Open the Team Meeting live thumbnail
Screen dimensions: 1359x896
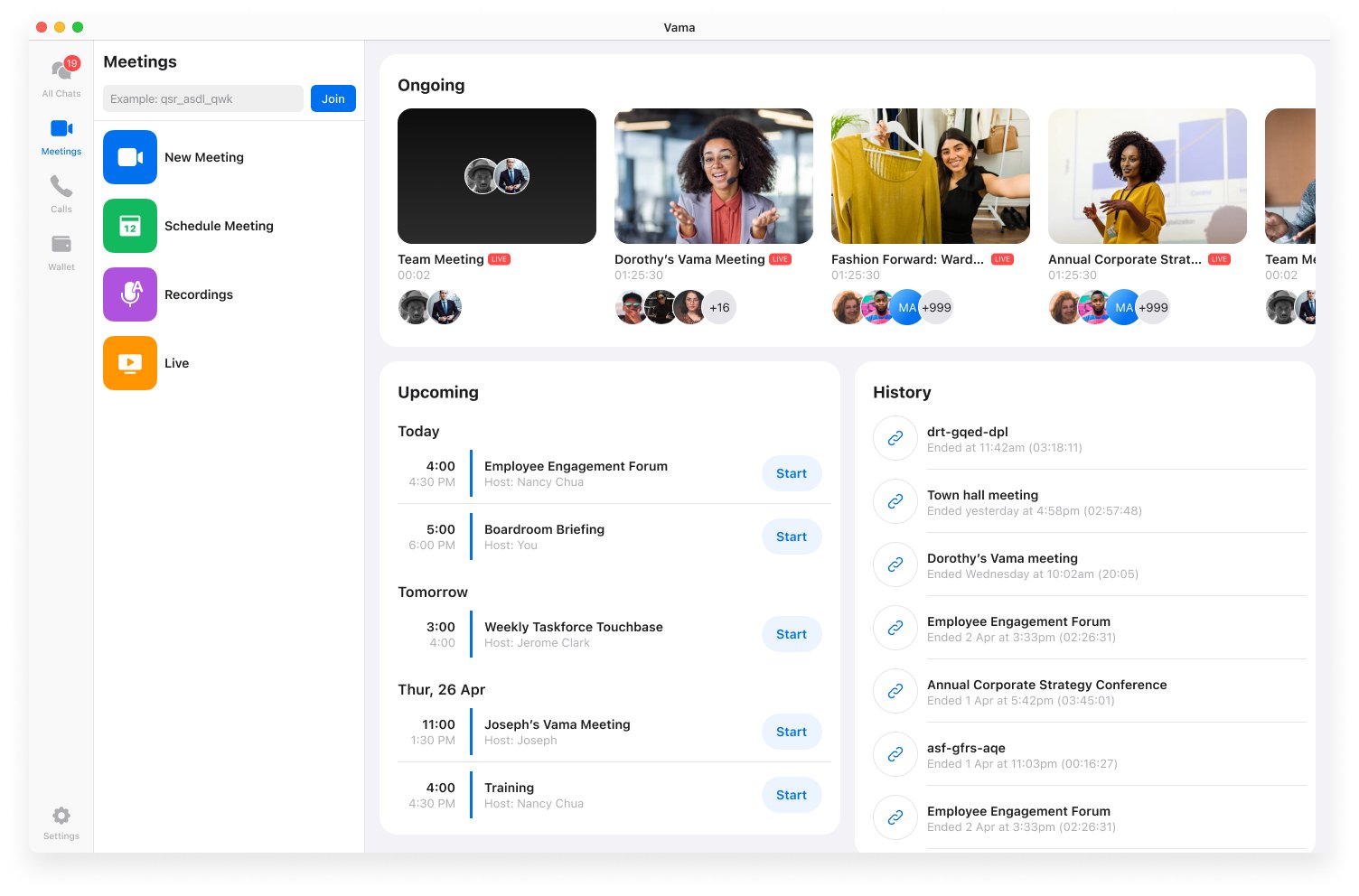tap(497, 176)
